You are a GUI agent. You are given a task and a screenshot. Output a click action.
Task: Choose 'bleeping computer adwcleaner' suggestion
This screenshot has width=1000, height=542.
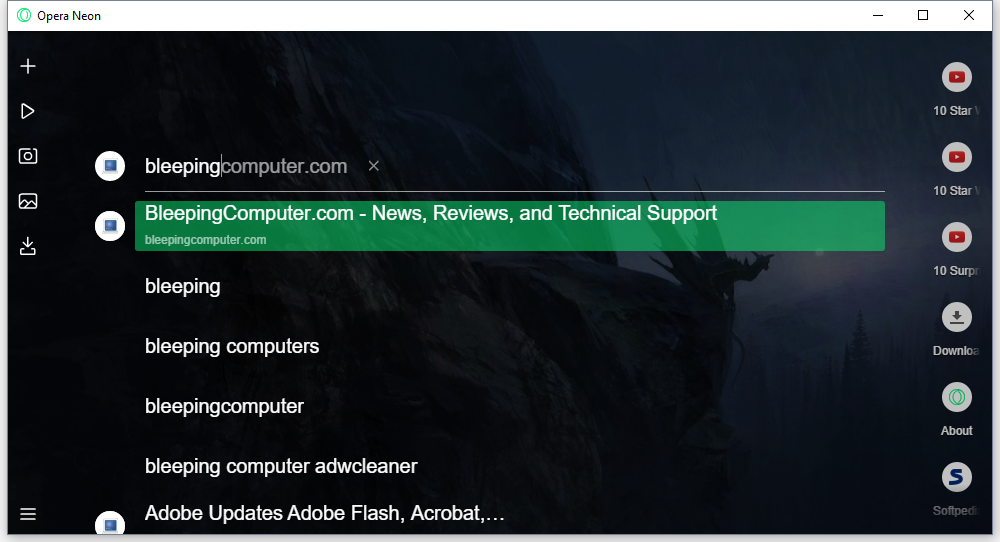pyautogui.click(x=281, y=466)
